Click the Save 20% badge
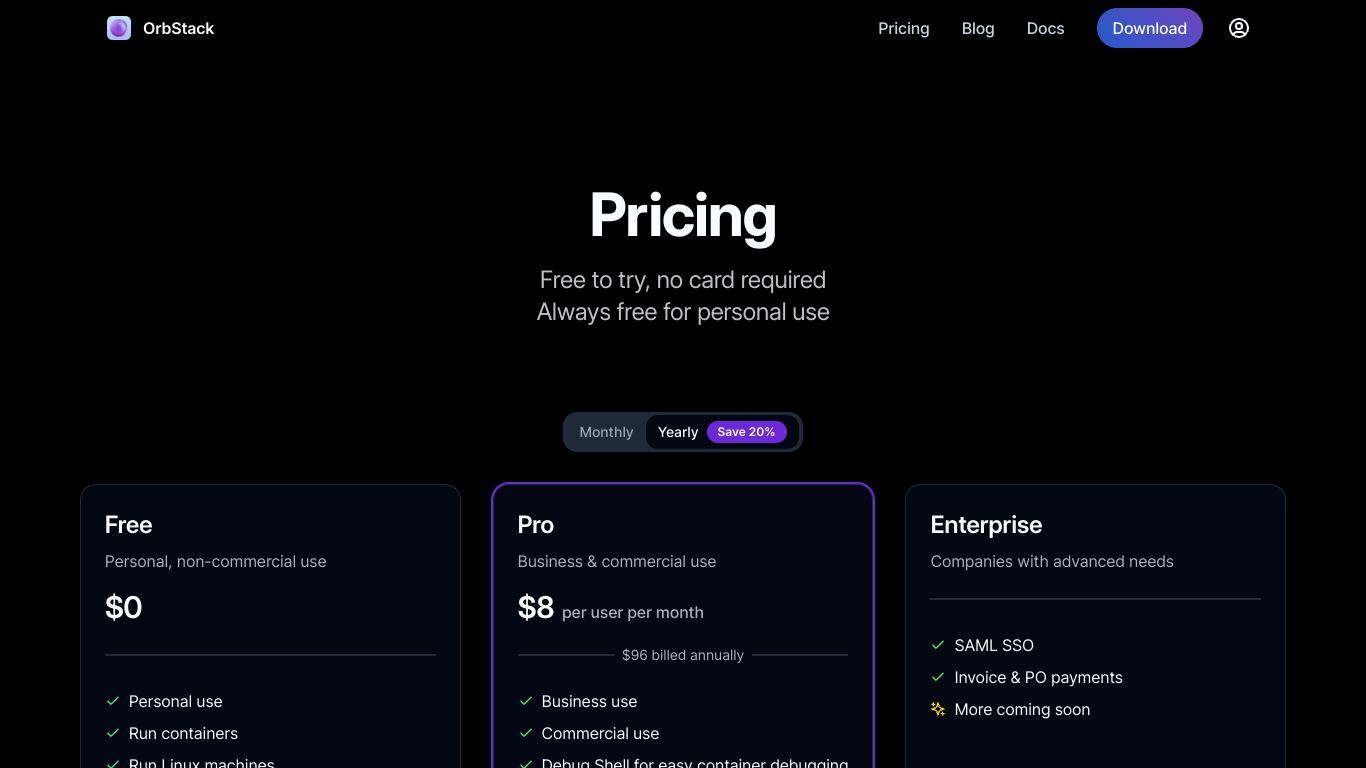The image size is (1366, 768). (x=746, y=432)
